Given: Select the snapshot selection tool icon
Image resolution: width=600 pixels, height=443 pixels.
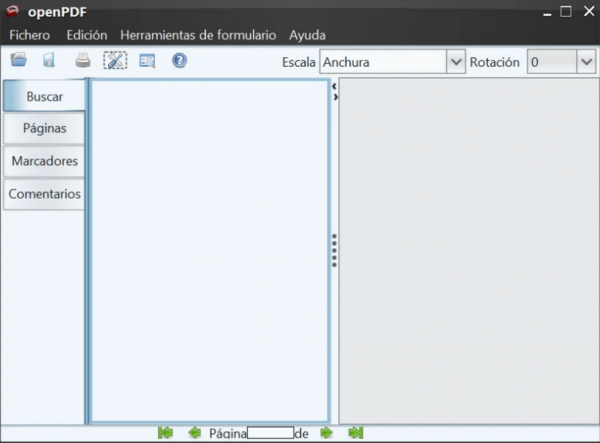Looking at the screenshot, I should (x=115, y=60).
